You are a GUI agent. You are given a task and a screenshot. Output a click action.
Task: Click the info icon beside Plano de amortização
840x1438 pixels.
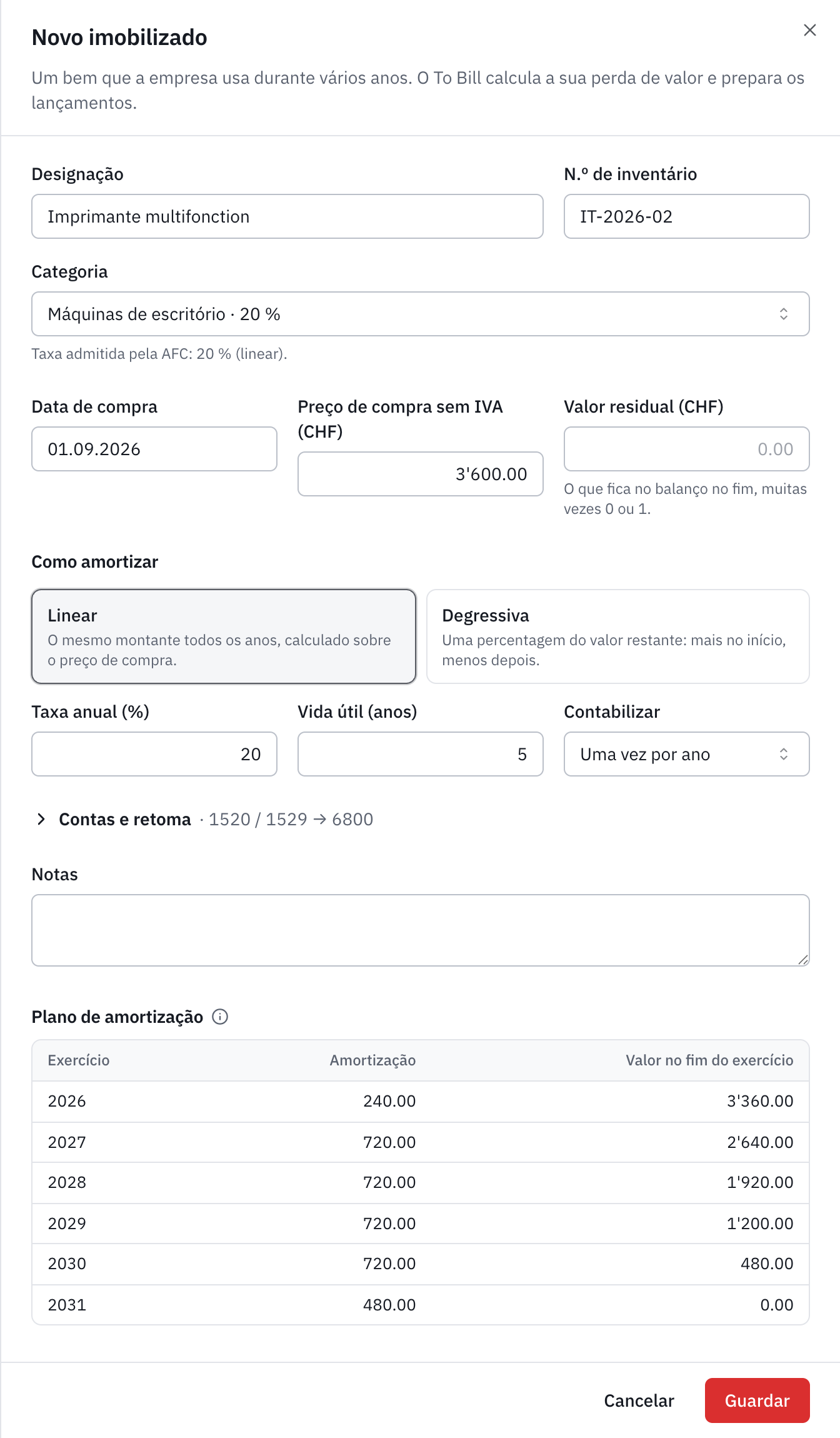click(x=220, y=1017)
